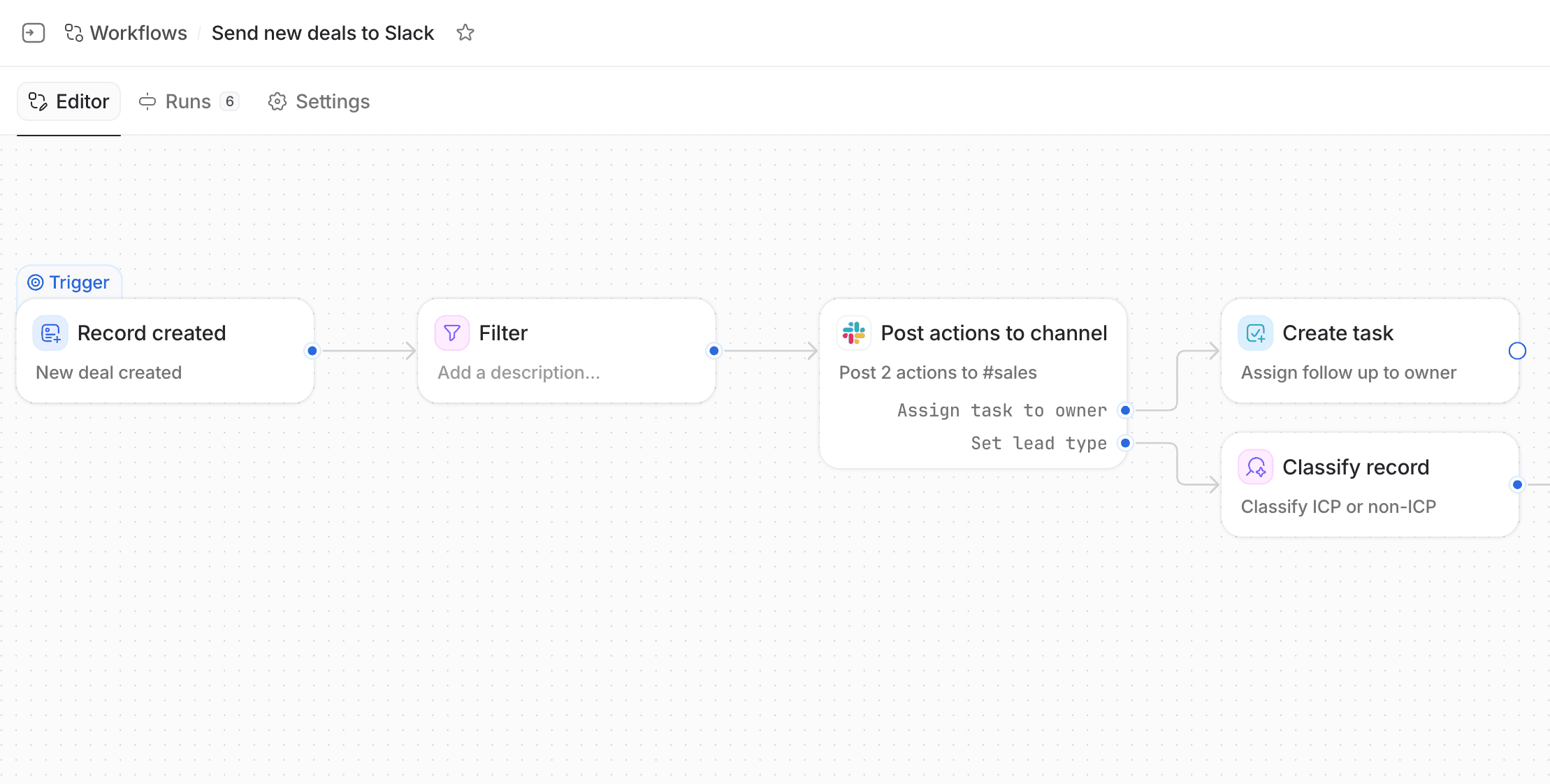The width and height of the screenshot is (1550, 784).
Task: Click the Assign task to owner connector dot
Action: pos(1125,410)
